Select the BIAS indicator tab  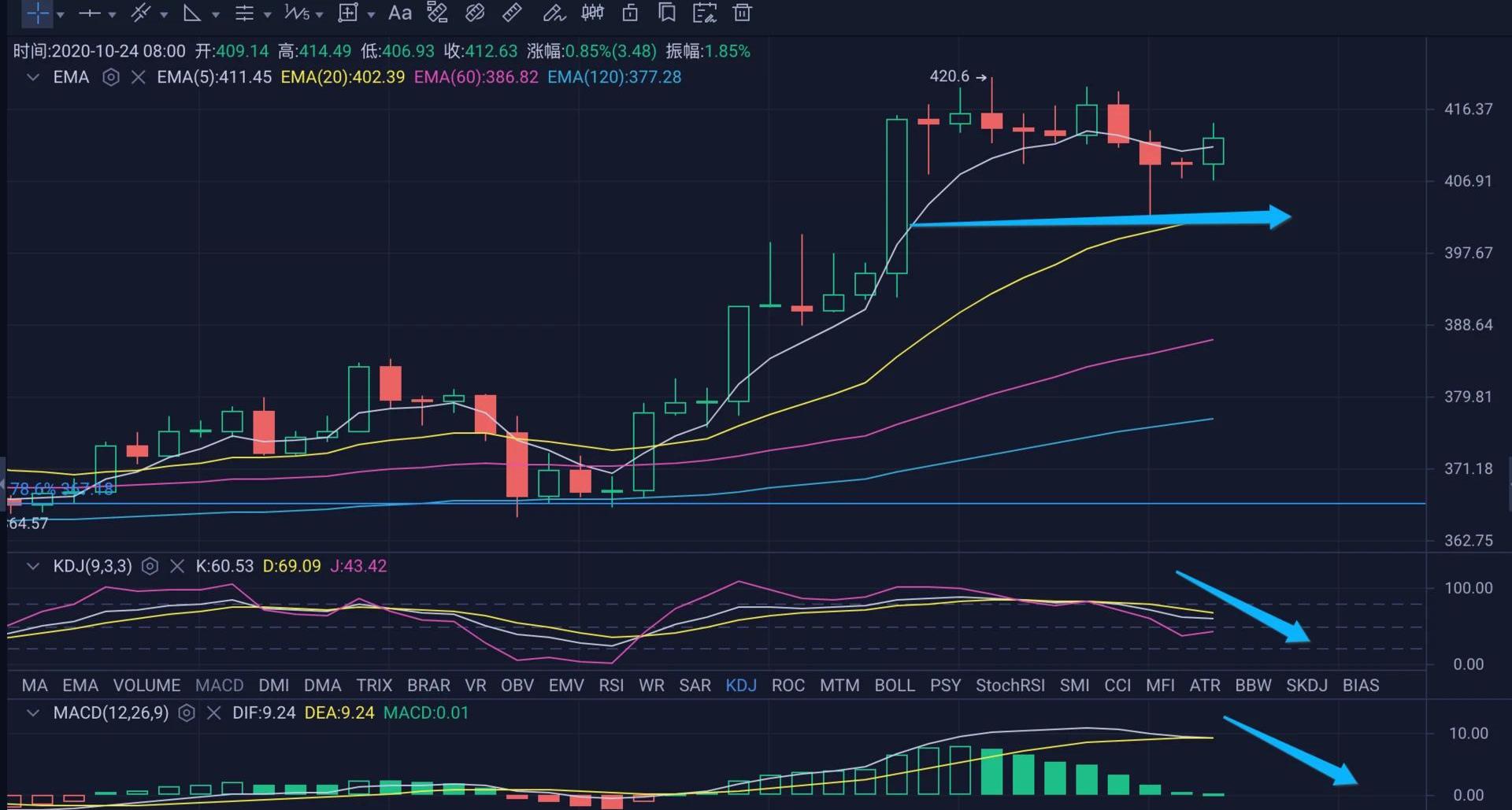1361,686
